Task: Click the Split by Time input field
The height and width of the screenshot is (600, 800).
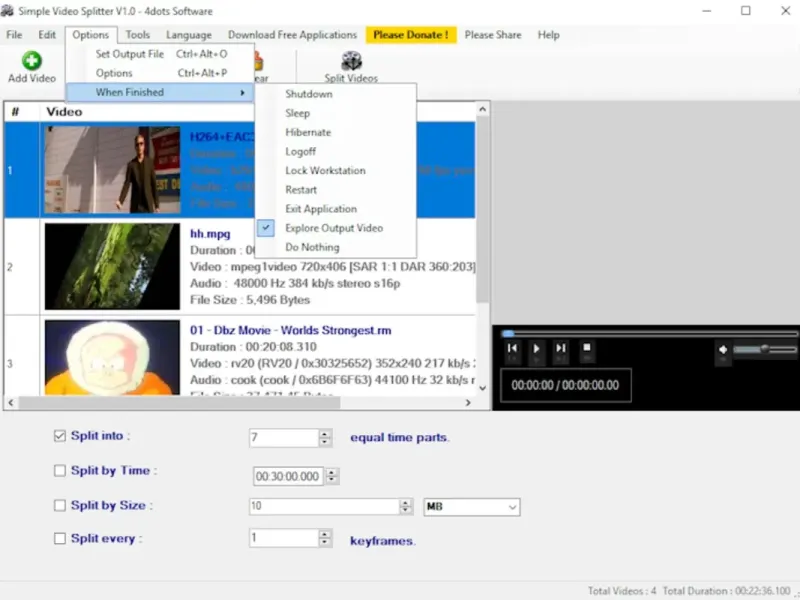Action: 287,476
